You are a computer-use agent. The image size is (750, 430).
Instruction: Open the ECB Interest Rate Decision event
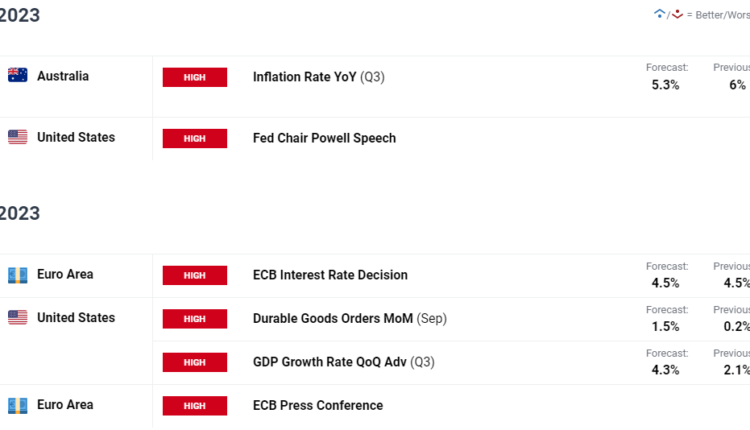click(x=330, y=275)
